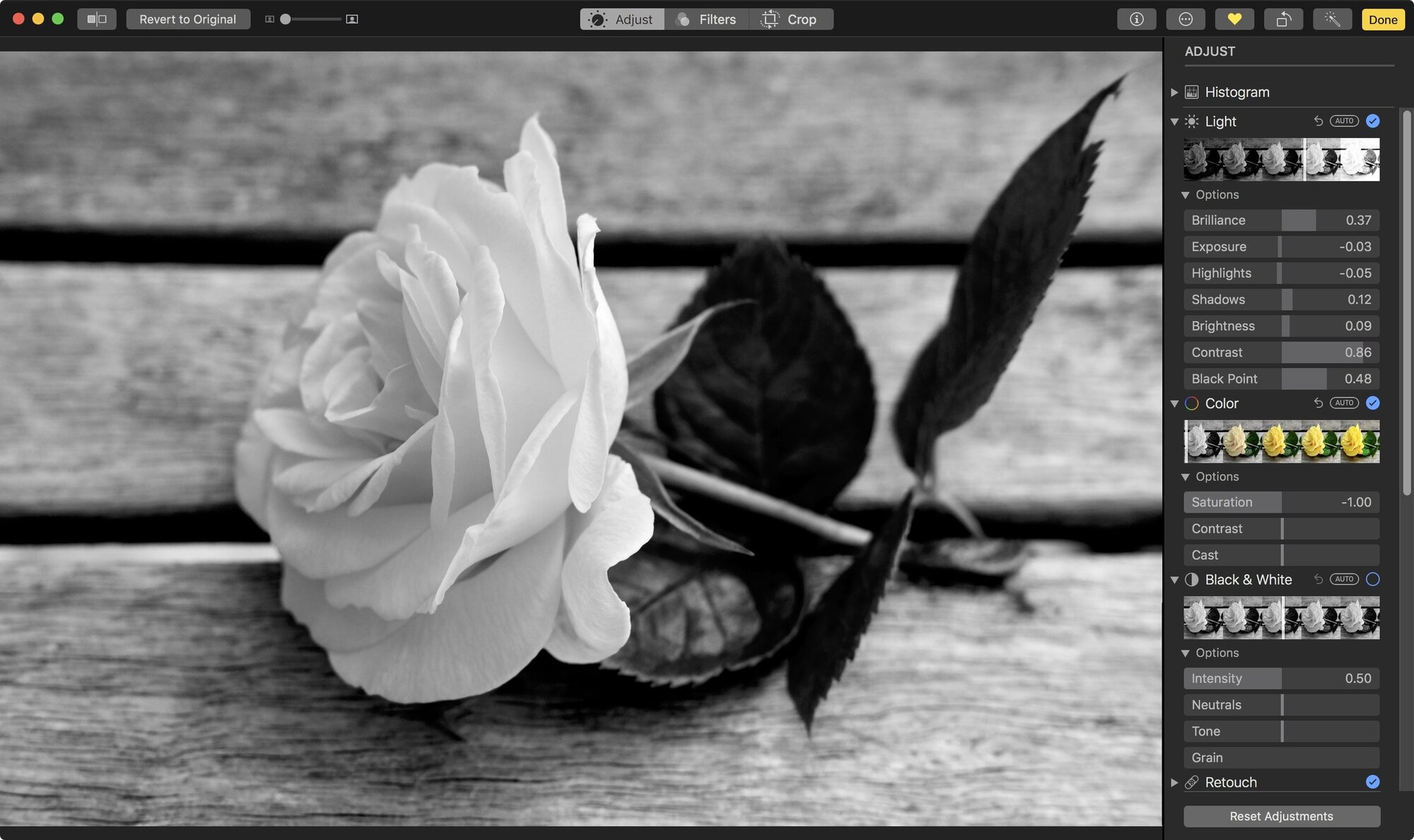Click the Neutrals slider

pyautogui.click(x=1281, y=705)
